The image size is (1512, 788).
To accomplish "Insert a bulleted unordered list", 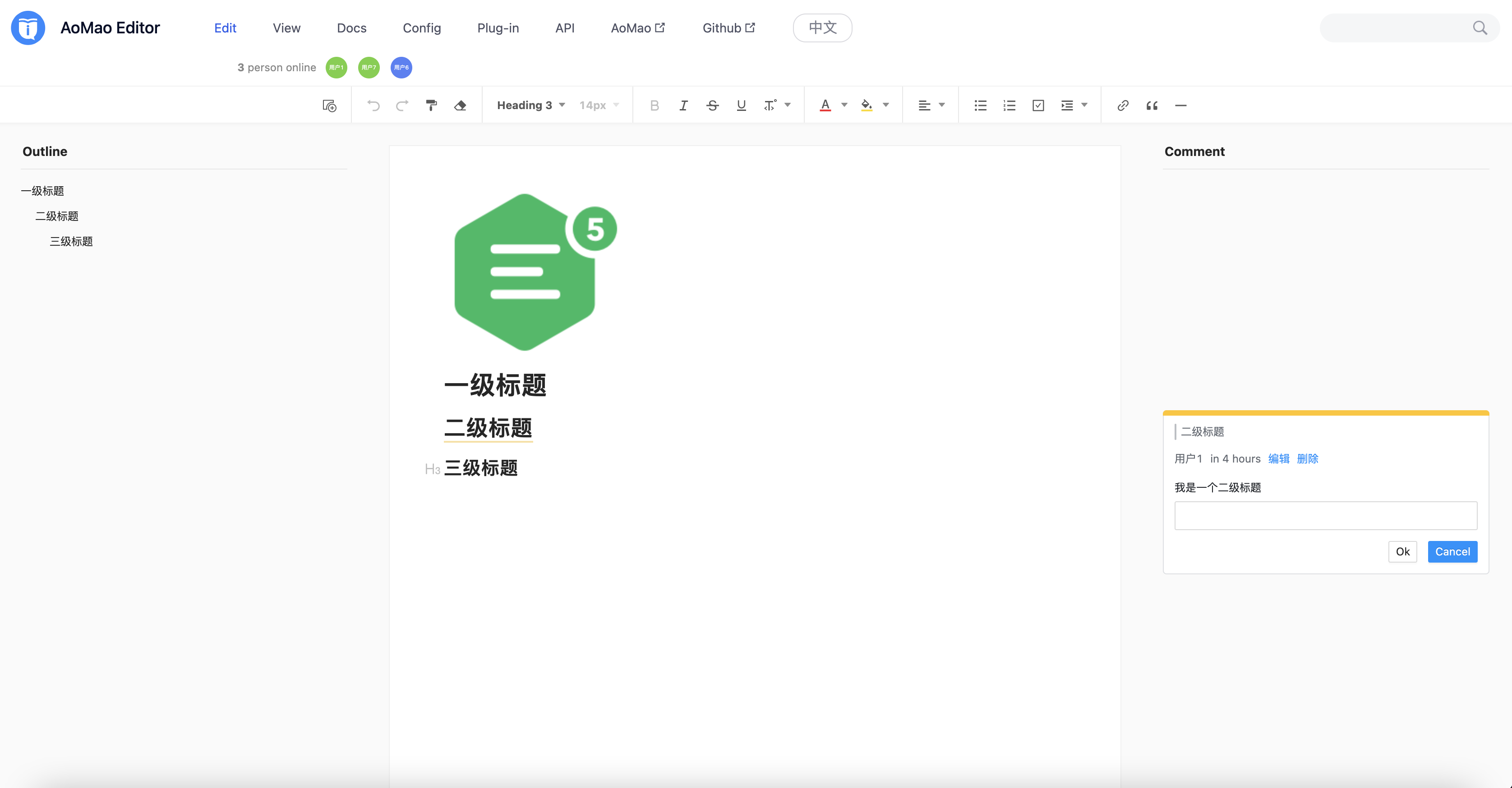I will coord(980,105).
